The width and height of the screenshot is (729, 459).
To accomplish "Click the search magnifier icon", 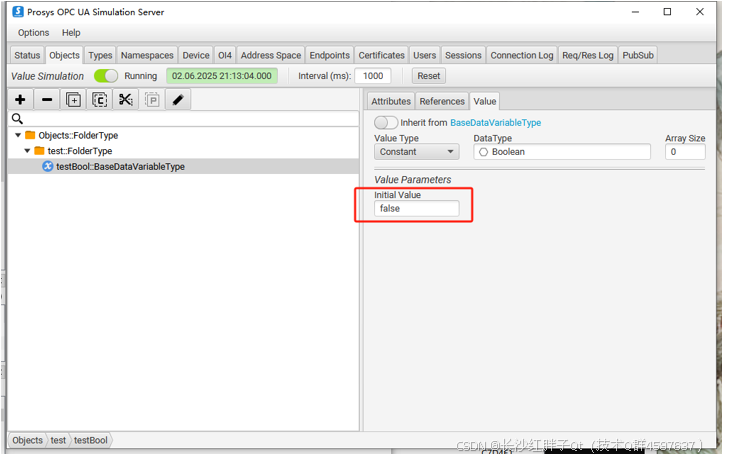I will [x=17, y=119].
